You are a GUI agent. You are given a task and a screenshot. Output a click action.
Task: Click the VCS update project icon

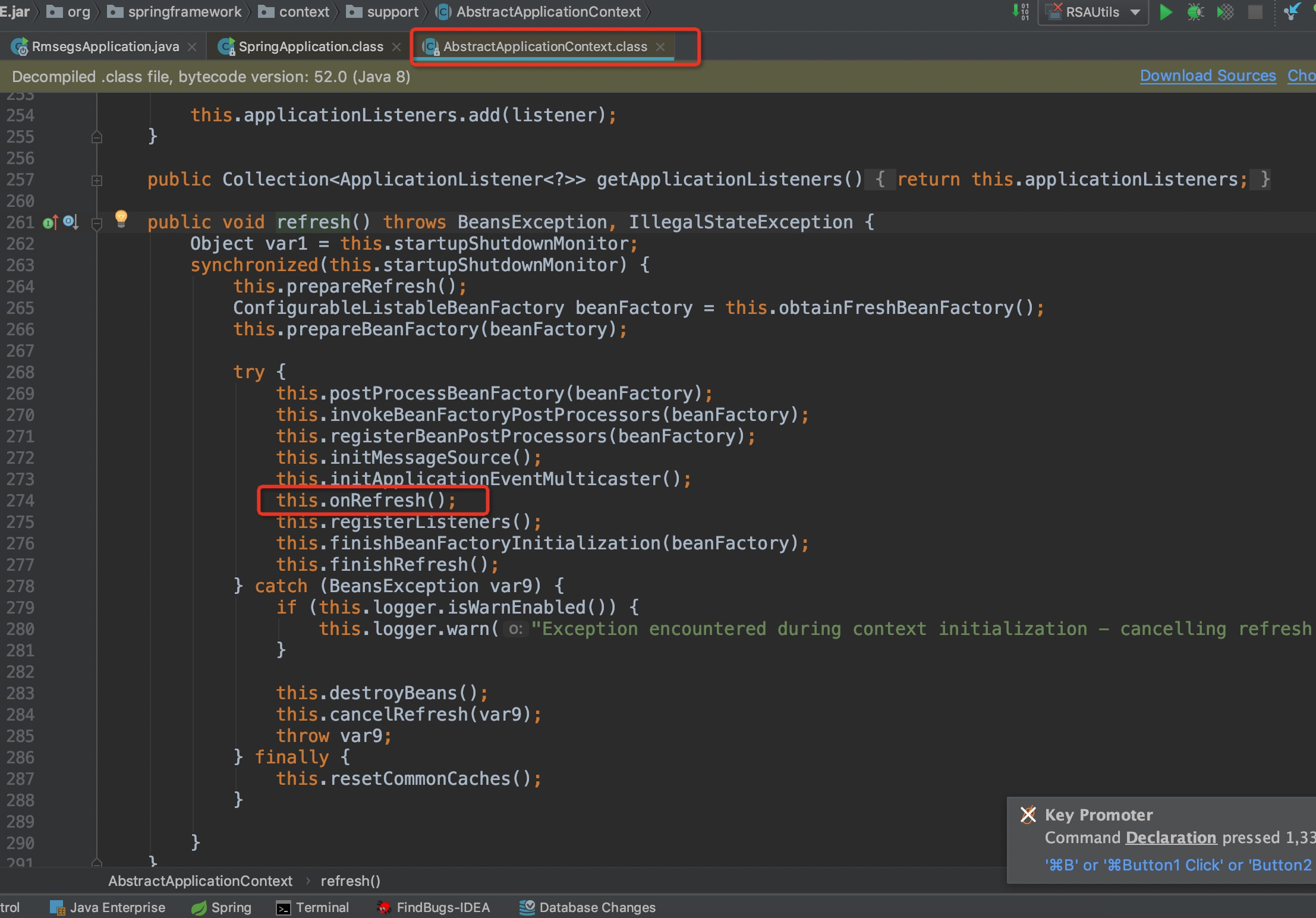coord(1291,12)
